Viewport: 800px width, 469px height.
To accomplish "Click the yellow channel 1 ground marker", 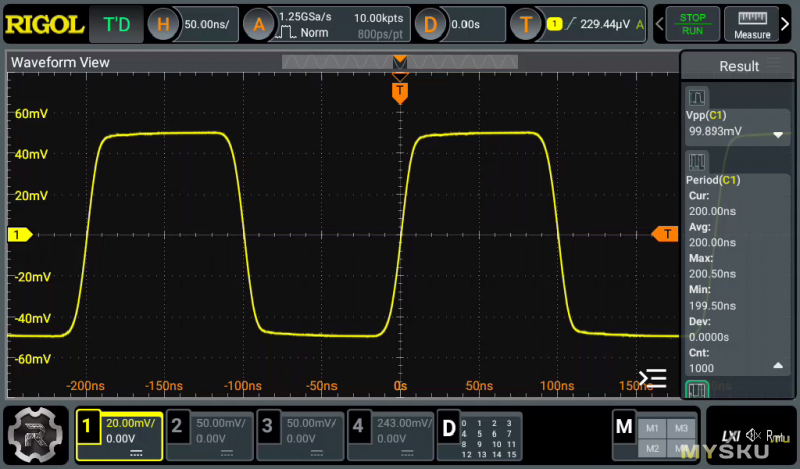I will pos(18,234).
